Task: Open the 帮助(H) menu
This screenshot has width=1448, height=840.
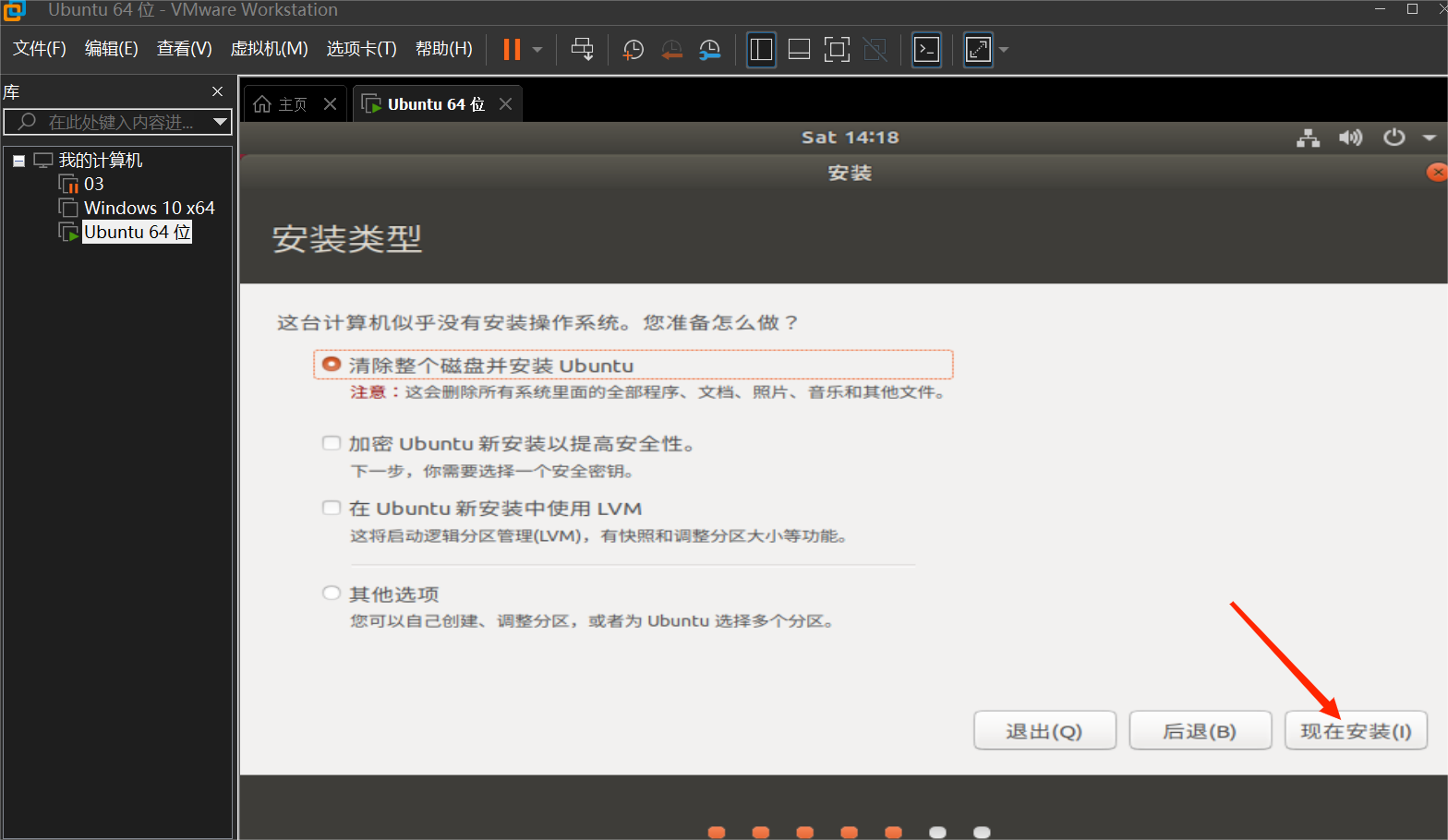Action: [444, 49]
